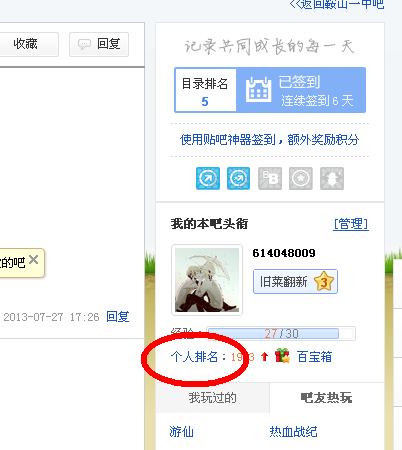Screen dimensions: 402x450
Task: Click the gray star circle badge icon
Action: click(301, 178)
